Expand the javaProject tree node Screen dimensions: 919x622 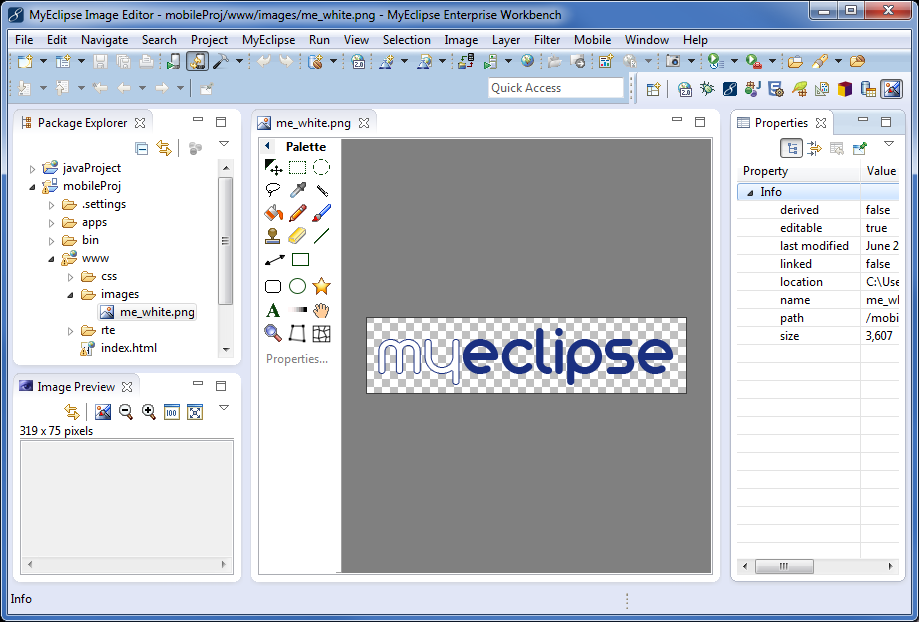32,169
